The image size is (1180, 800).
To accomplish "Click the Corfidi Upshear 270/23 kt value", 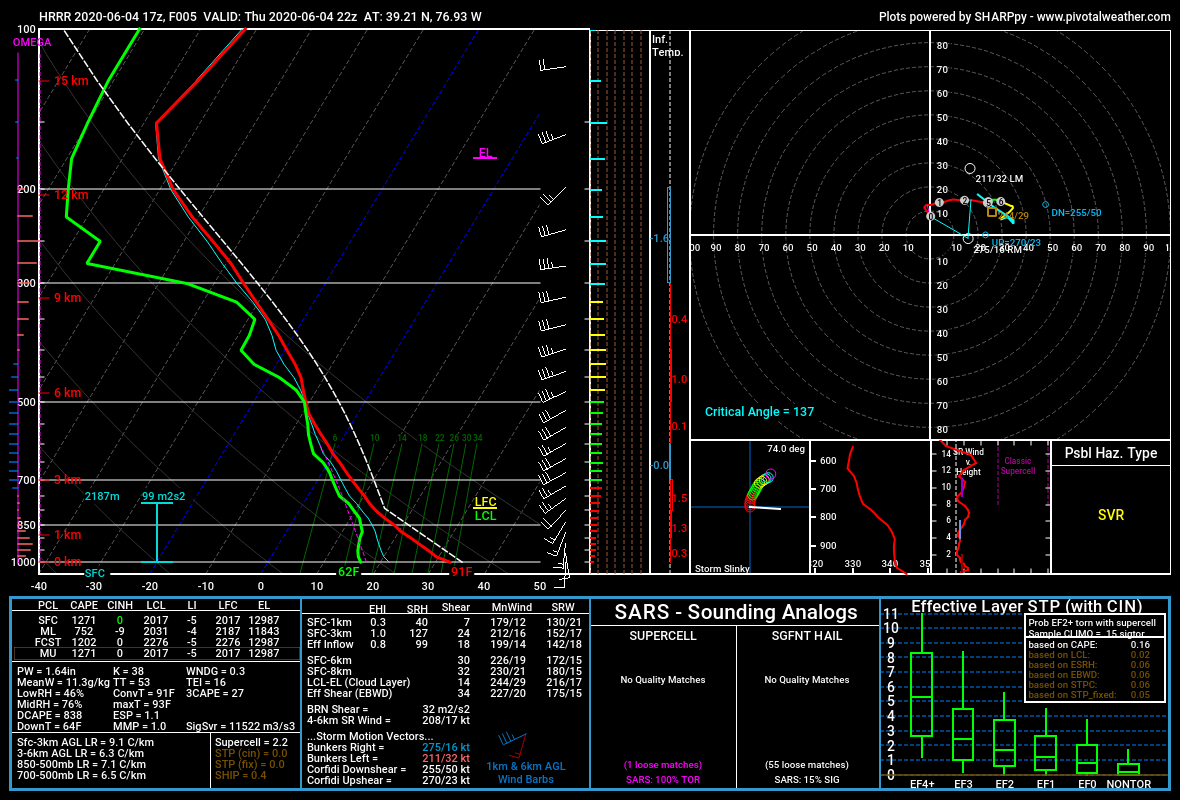I will [446, 780].
